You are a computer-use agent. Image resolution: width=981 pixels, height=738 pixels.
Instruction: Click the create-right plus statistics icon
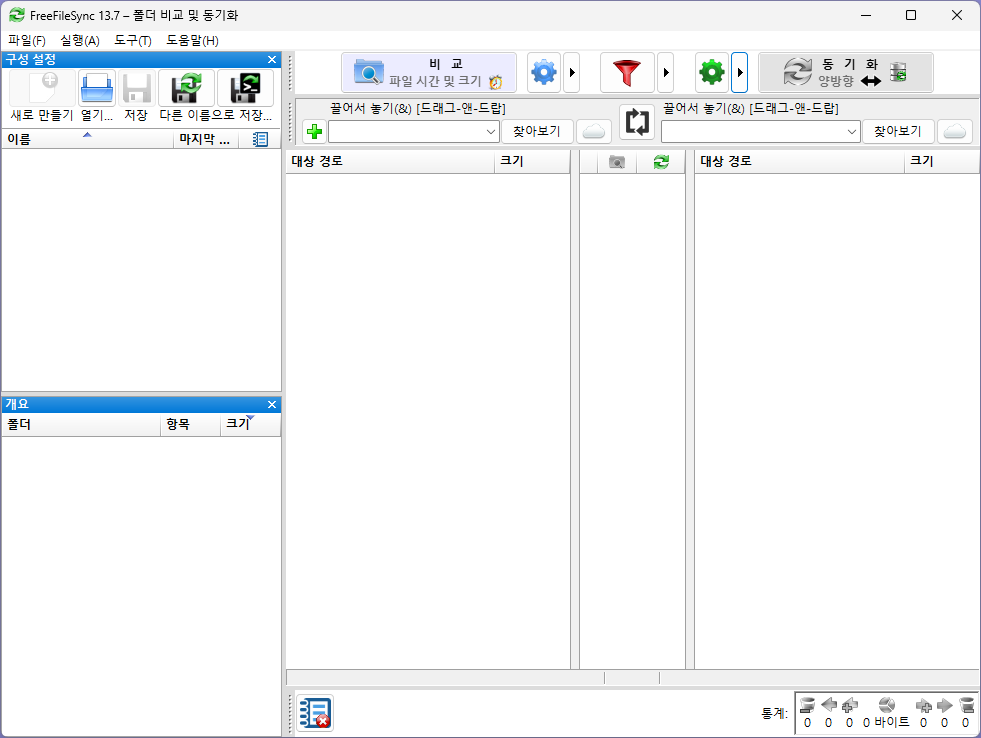tap(923, 705)
